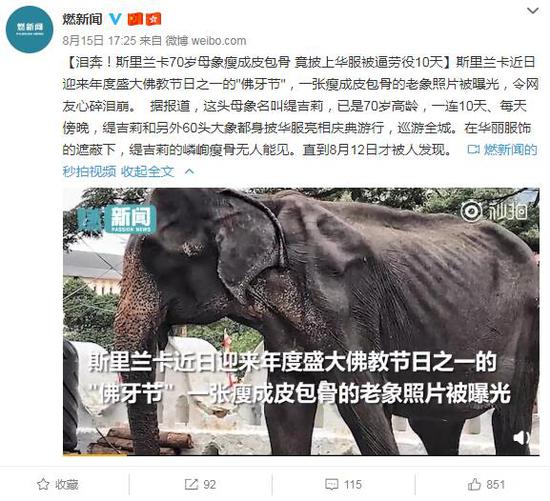
Task: Collapse the full text via 收起全文
Action: click(147, 172)
